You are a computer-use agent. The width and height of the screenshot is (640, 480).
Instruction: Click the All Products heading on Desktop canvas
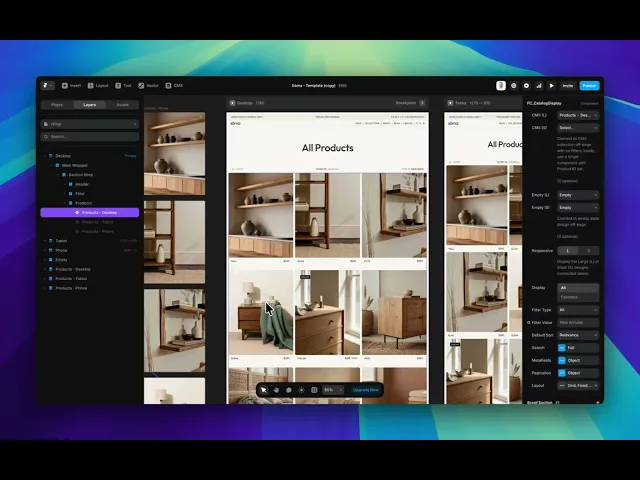point(328,148)
